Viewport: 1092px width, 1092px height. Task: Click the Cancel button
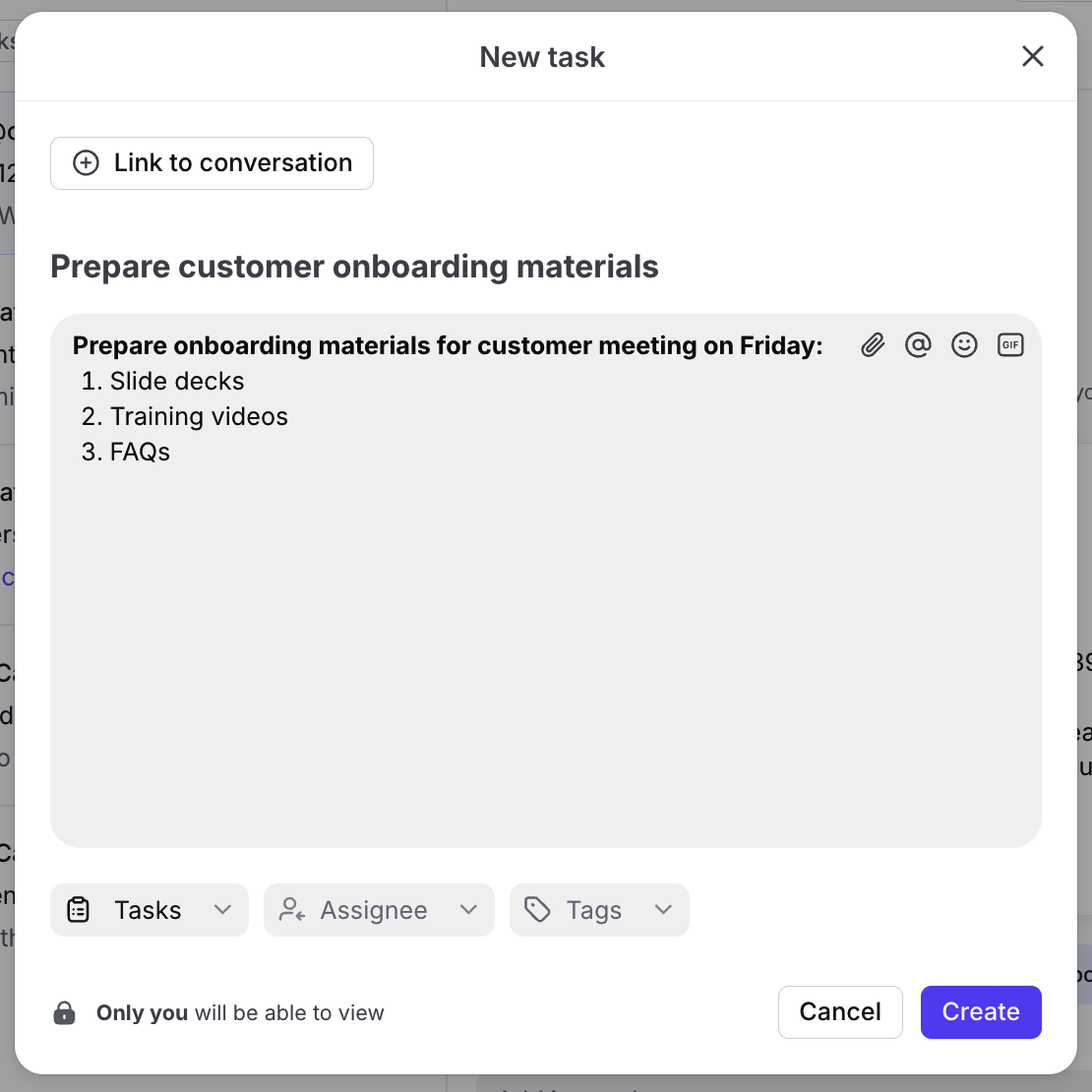tap(840, 1012)
